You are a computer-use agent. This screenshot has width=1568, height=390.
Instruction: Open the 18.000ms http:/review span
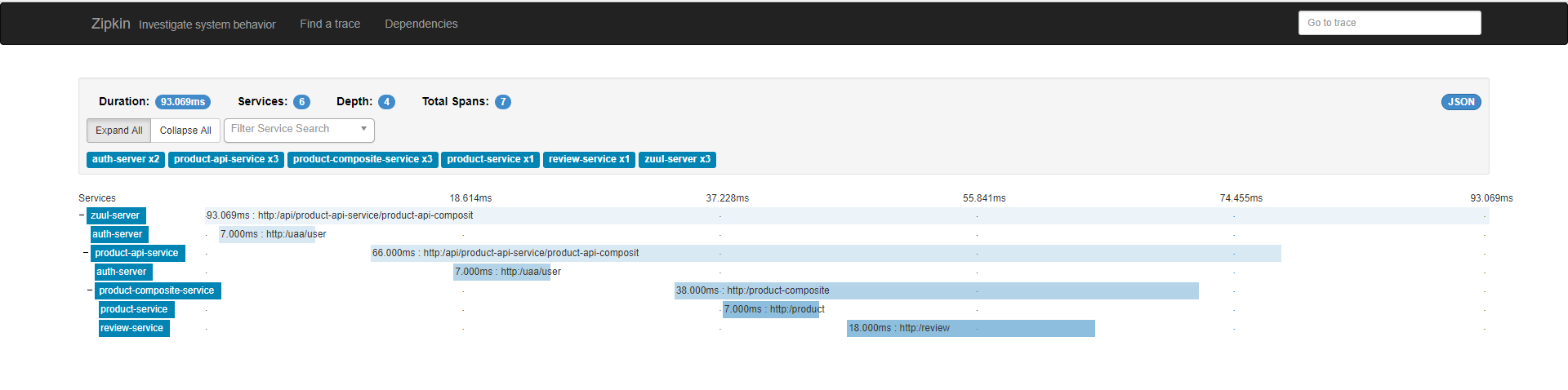point(971,328)
